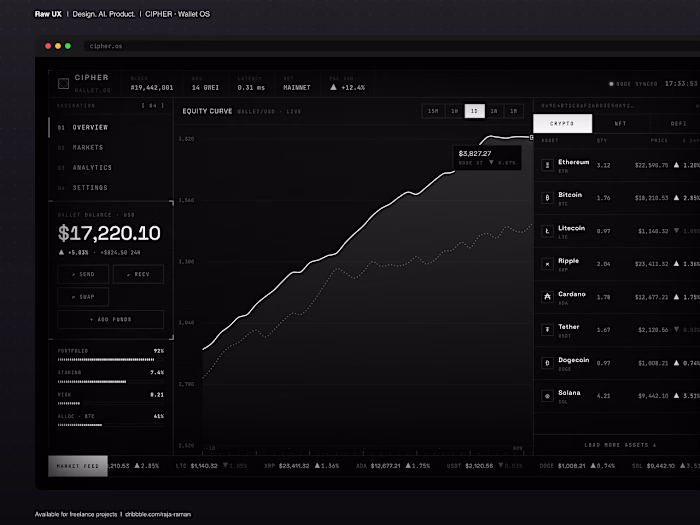Click Bitcoin quantity 1.76
This screenshot has width=700, height=525.
[x=603, y=198]
